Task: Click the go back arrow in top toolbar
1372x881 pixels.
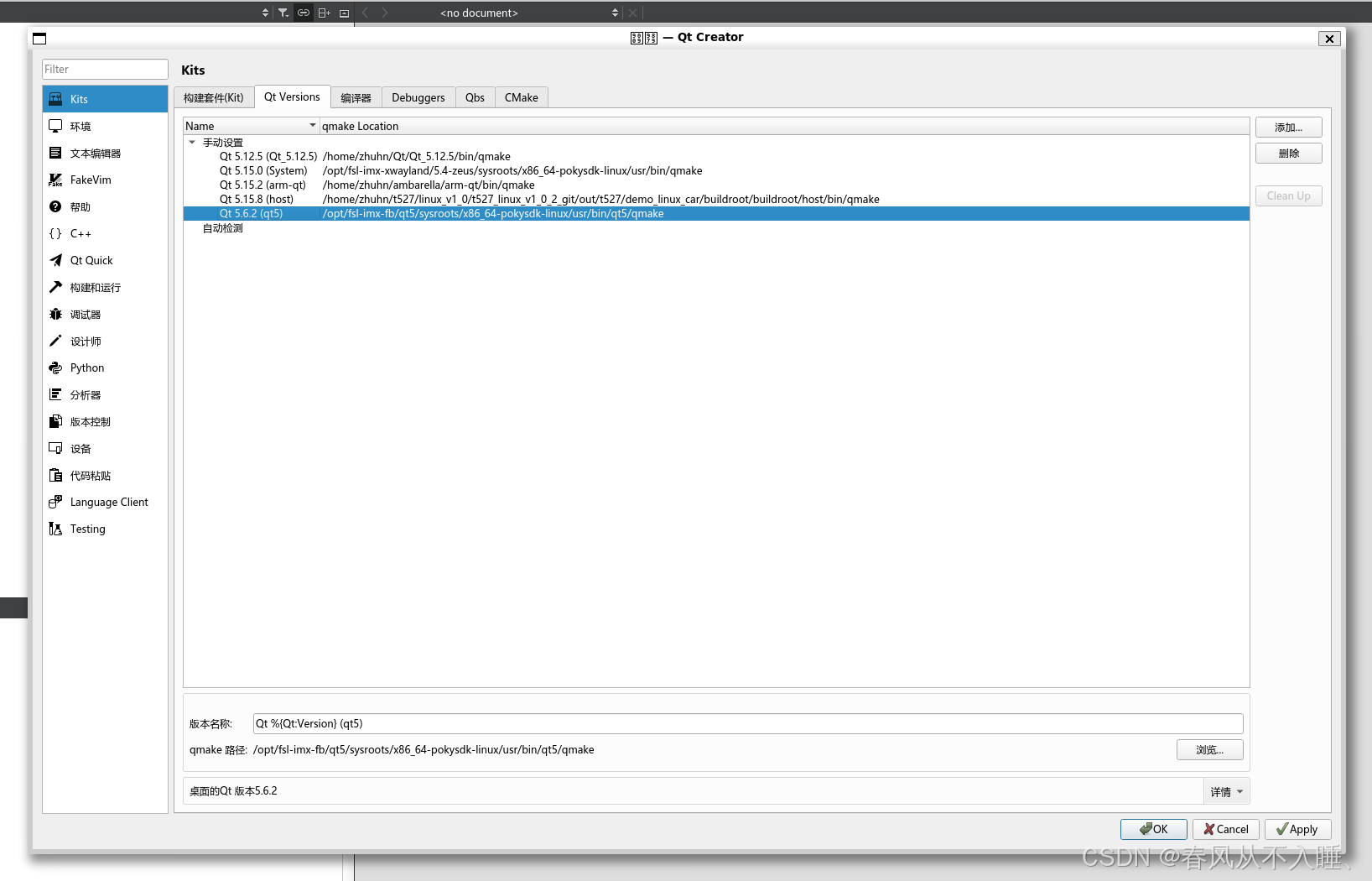Action: pos(365,13)
